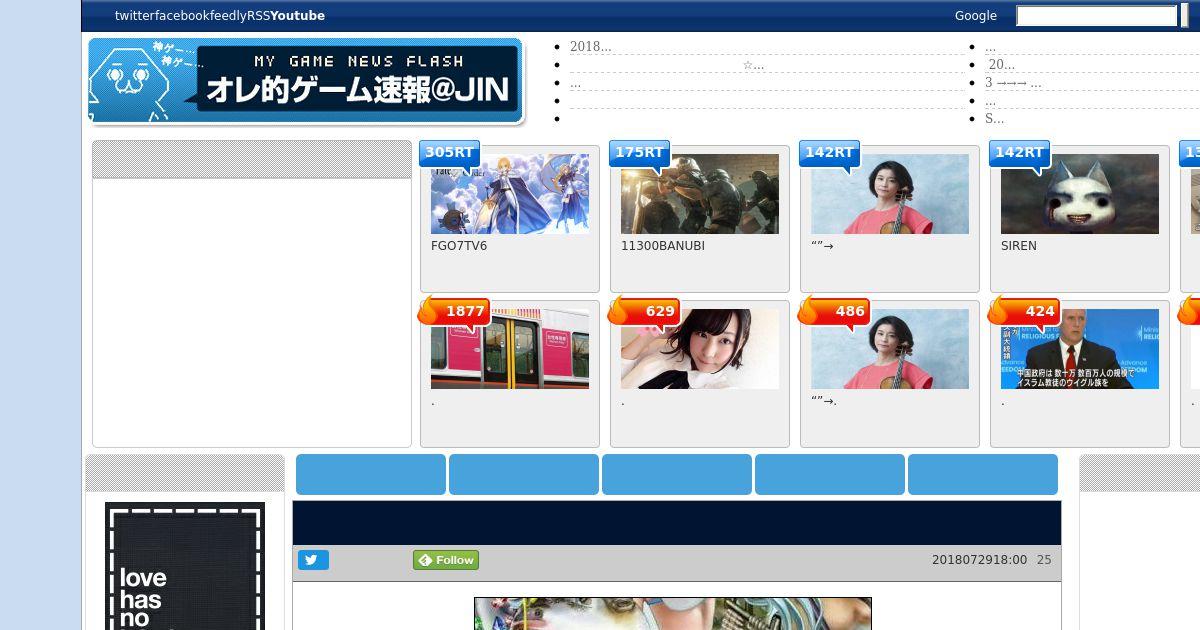Open the FGO anime thumbnail with 305RT
This screenshot has width=1200, height=630.
[510, 194]
